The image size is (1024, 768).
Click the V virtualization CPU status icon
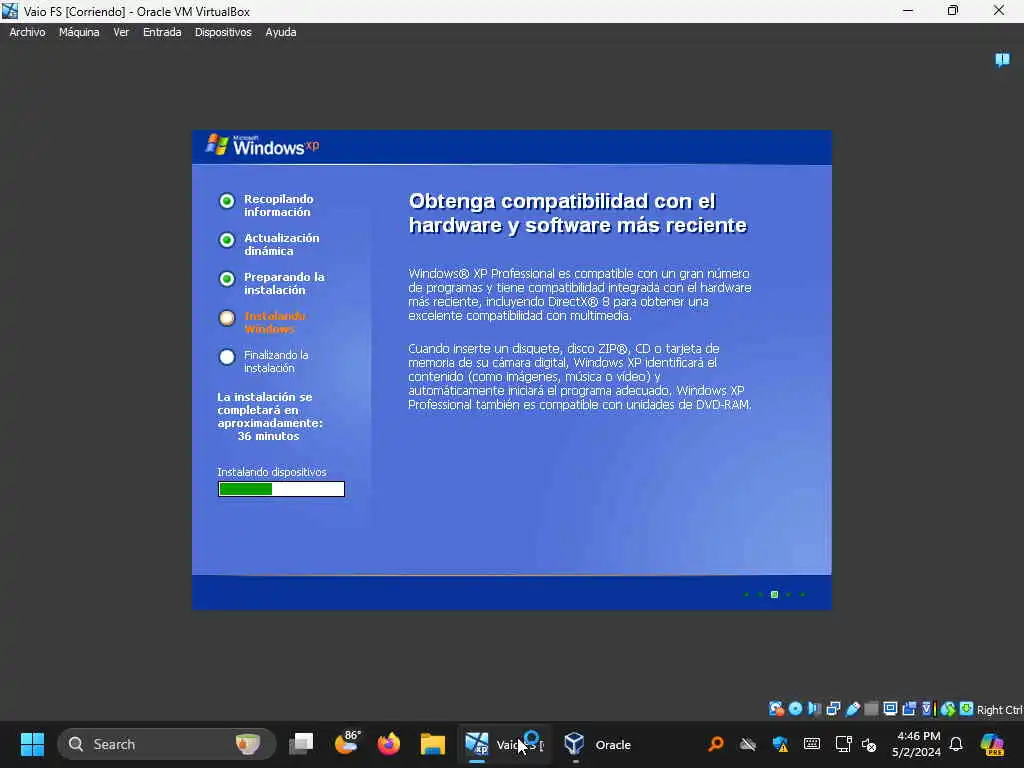tap(927, 709)
